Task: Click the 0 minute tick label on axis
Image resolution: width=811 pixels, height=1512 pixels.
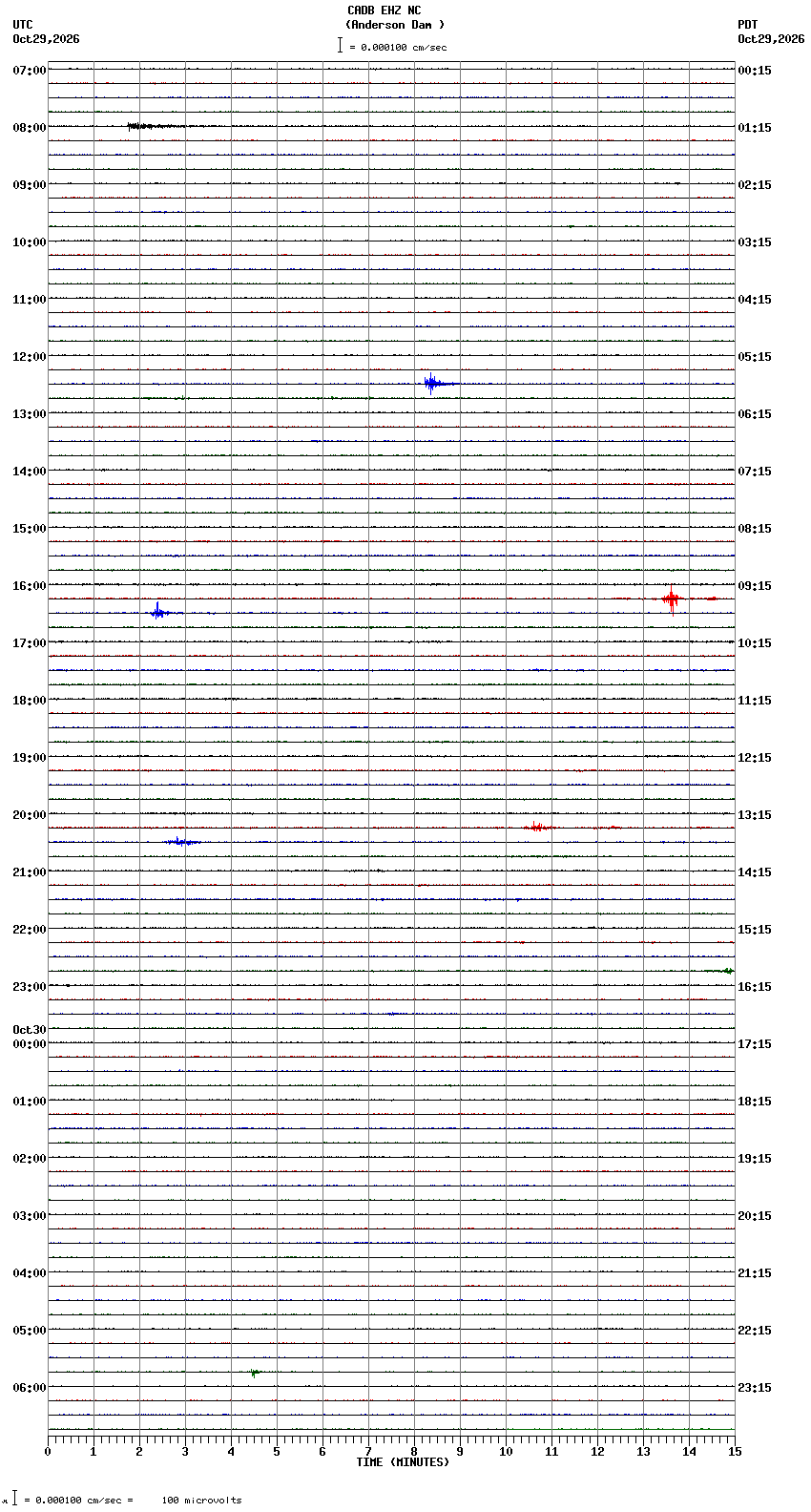Action: (x=48, y=1452)
